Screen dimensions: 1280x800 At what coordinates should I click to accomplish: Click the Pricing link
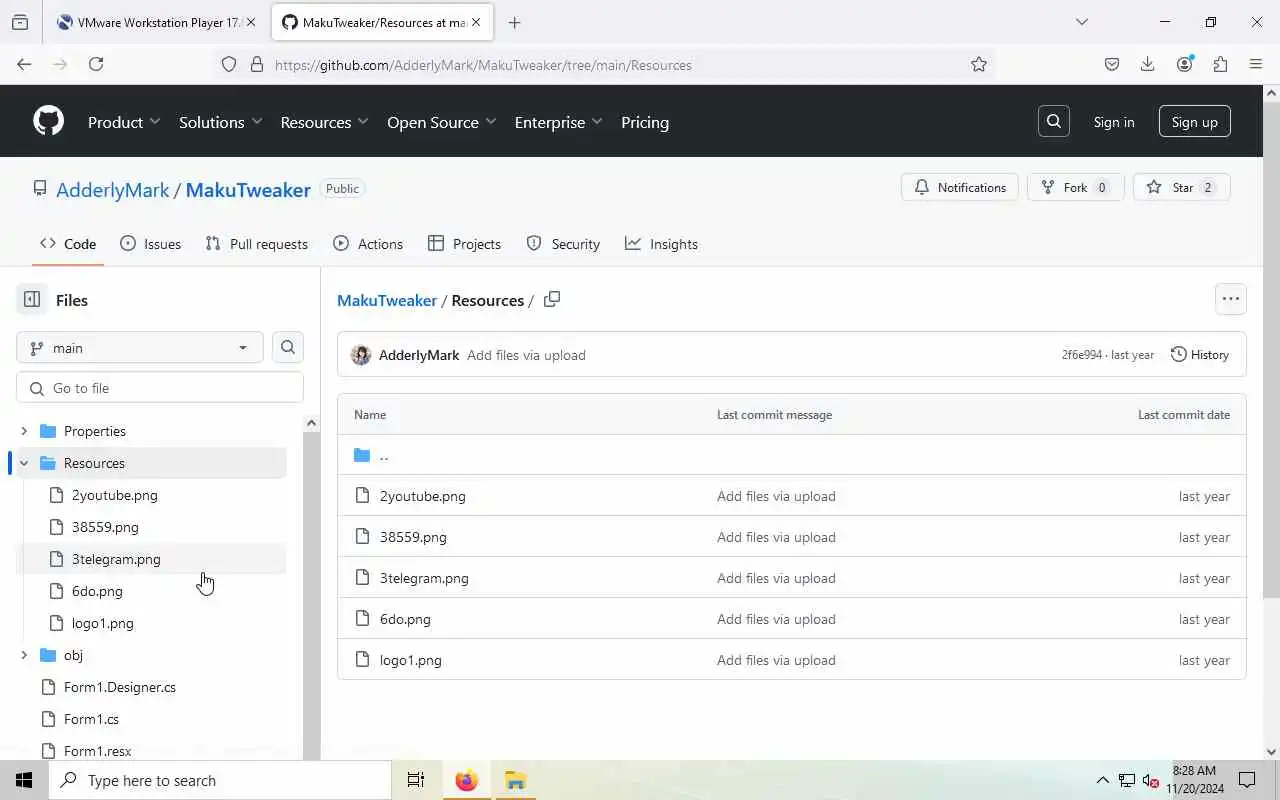[x=645, y=122]
